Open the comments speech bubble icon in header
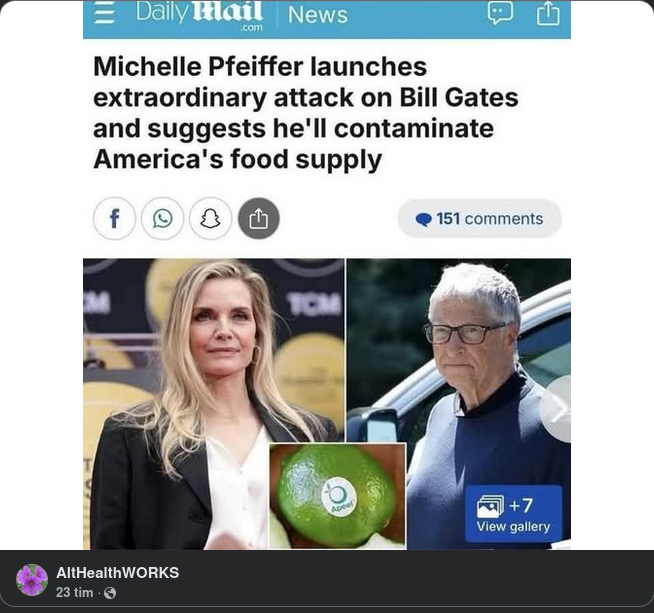Screen dimensions: 654x613 500,13
